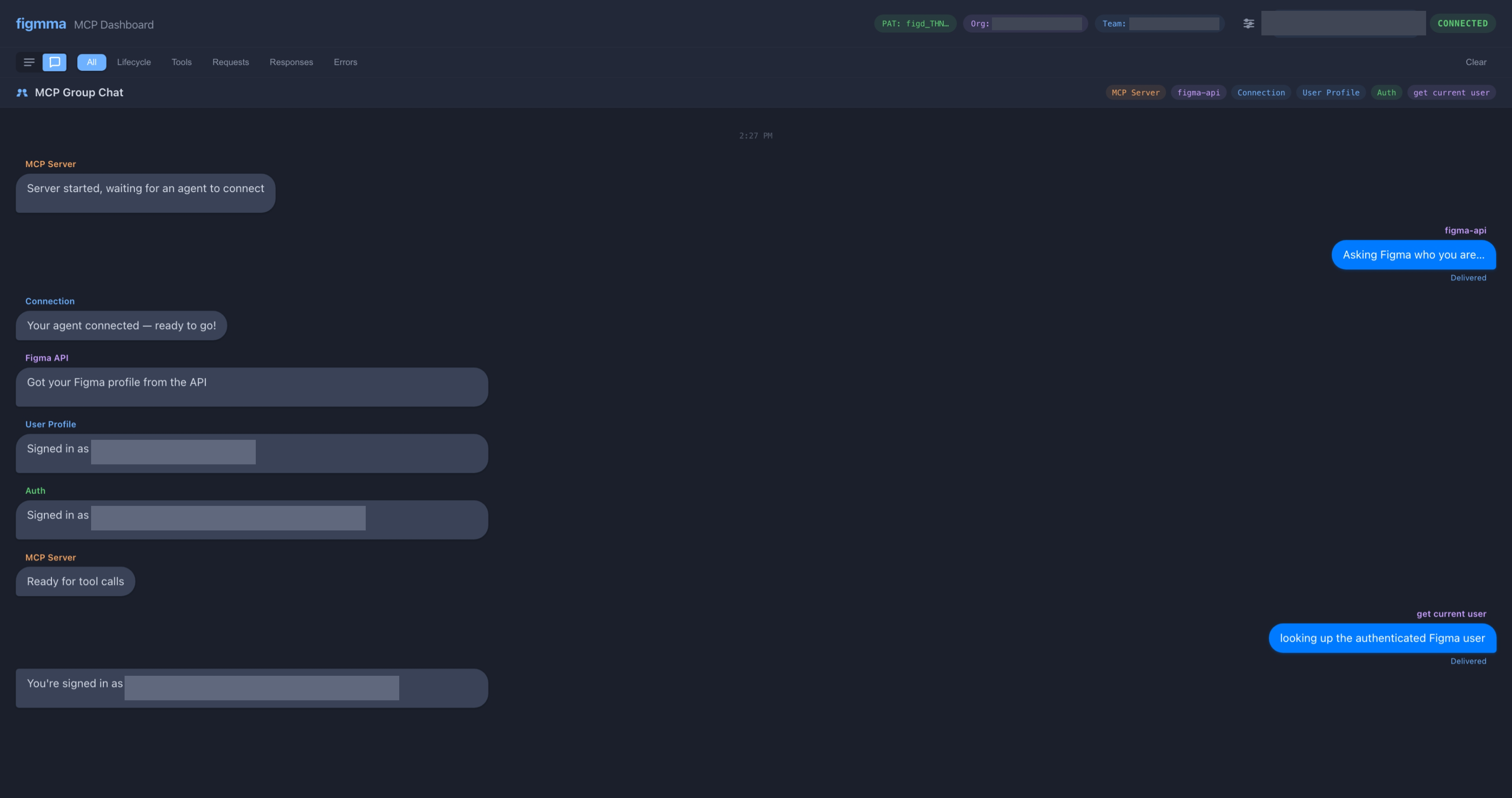Click the PAT token badge
The width and height of the screenshot is (1512, 798).
915,23
